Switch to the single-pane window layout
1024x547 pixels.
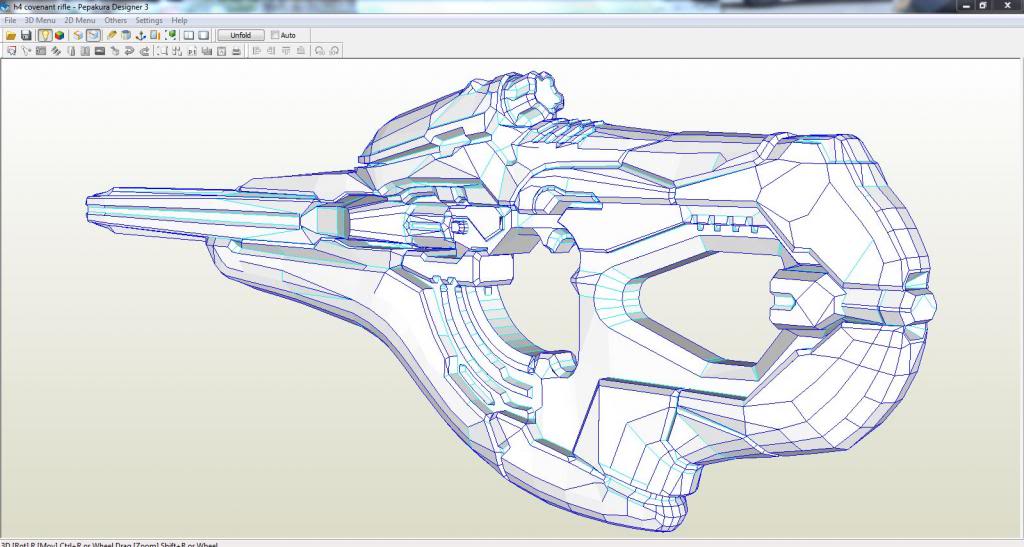pos(203,35)
